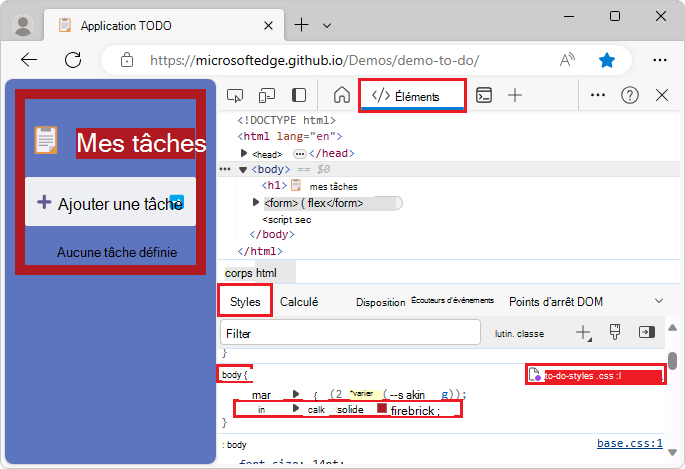Open the Console tool icon
The image size is (685, 469).
click(484, 95)
